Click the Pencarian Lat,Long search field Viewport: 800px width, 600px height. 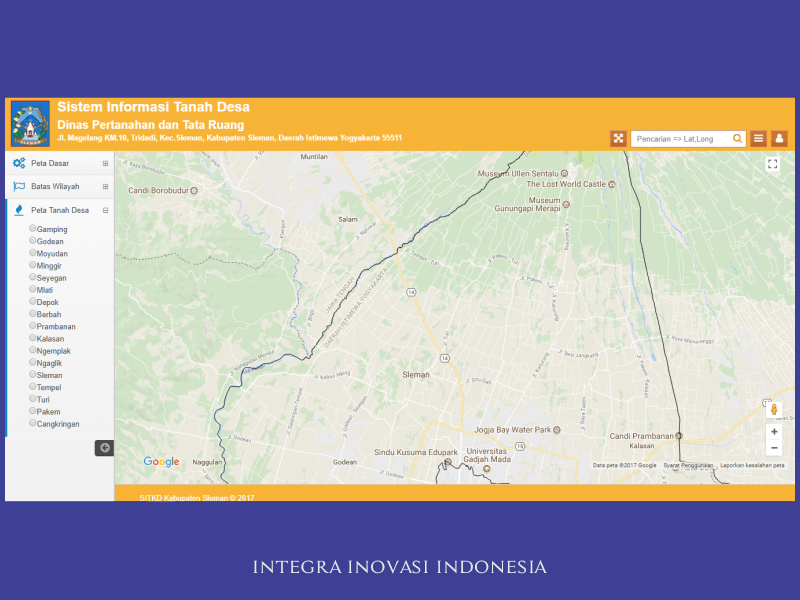pyautogui.click(x=682, y=139)
